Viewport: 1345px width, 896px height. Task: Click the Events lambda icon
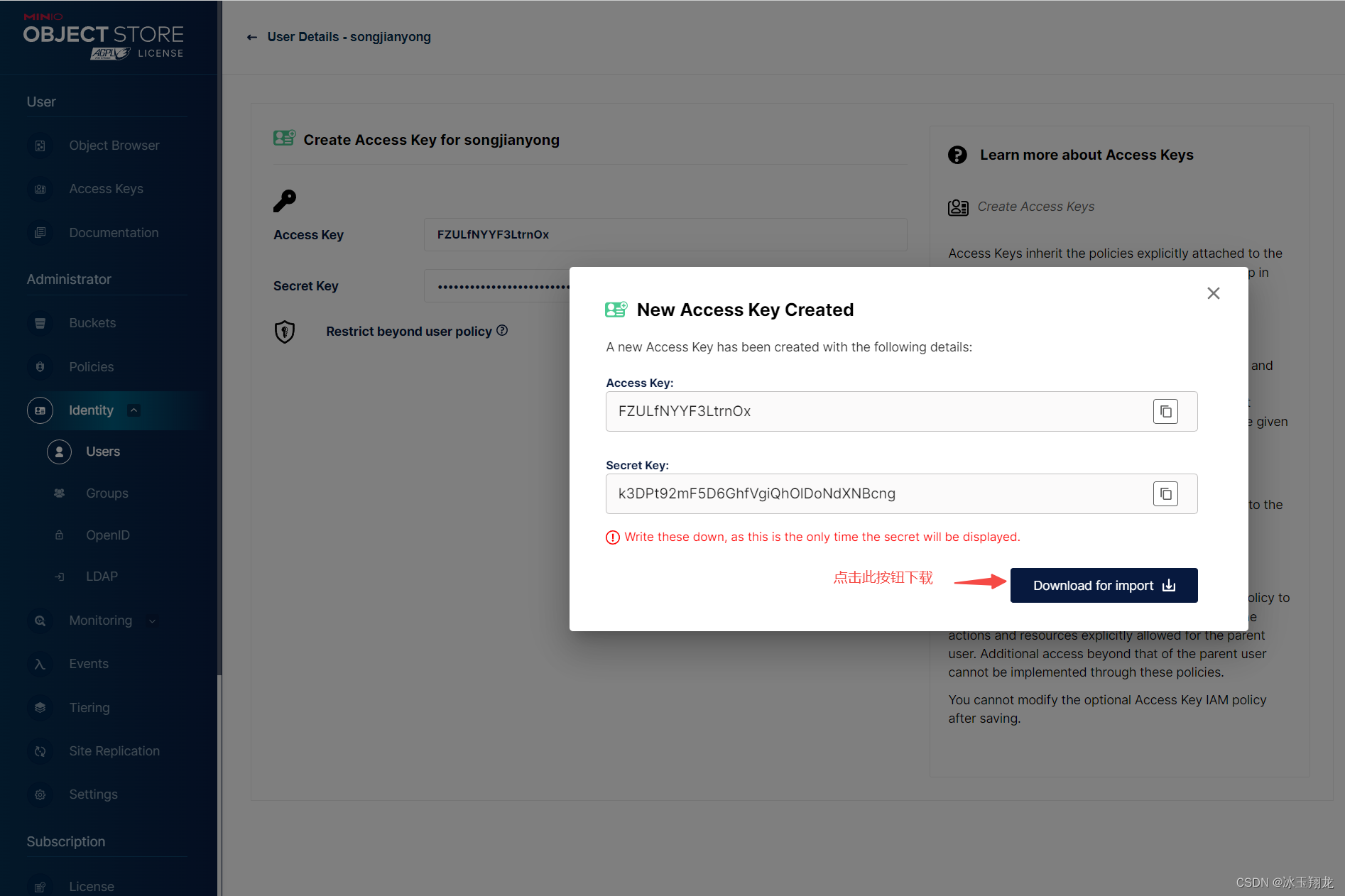coord(40,664)
